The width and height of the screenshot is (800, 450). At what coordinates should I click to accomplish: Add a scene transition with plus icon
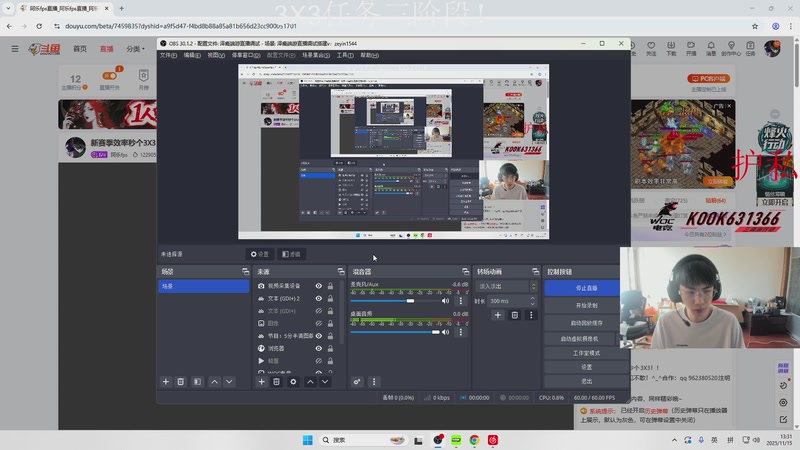coord(498,315)
